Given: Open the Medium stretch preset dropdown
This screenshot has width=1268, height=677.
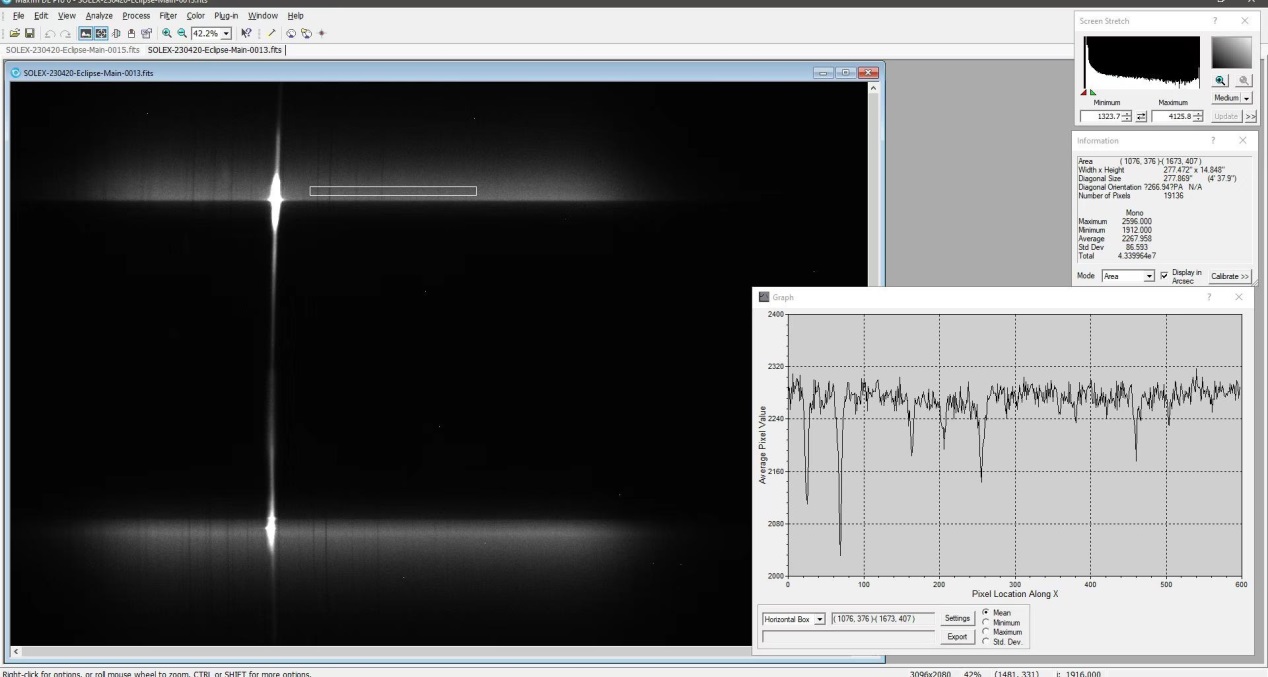Looking at the screenshot, I should [1246, 98].
